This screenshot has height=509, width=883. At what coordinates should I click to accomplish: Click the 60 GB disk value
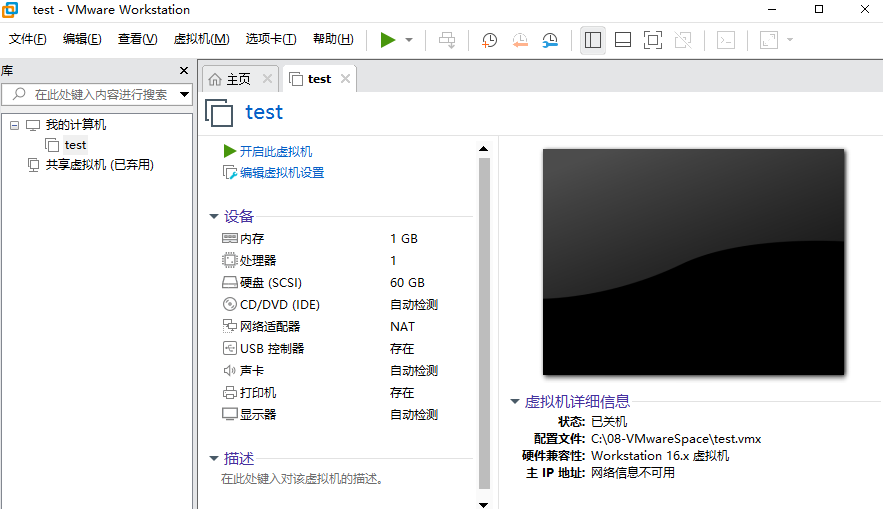(407, 283)
